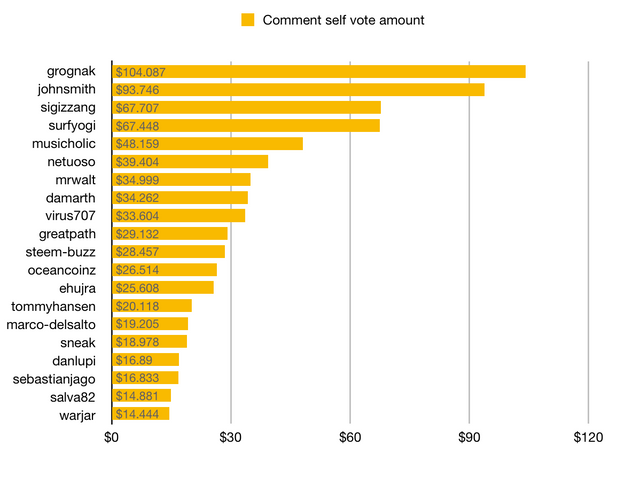Select the steem-buzz bar showing $28.457
Viewport: 640px width, 483px height.
coord(169,252)
